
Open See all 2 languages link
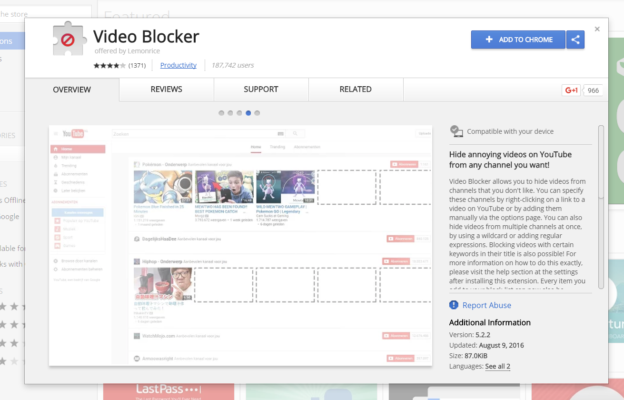[497, 366]
